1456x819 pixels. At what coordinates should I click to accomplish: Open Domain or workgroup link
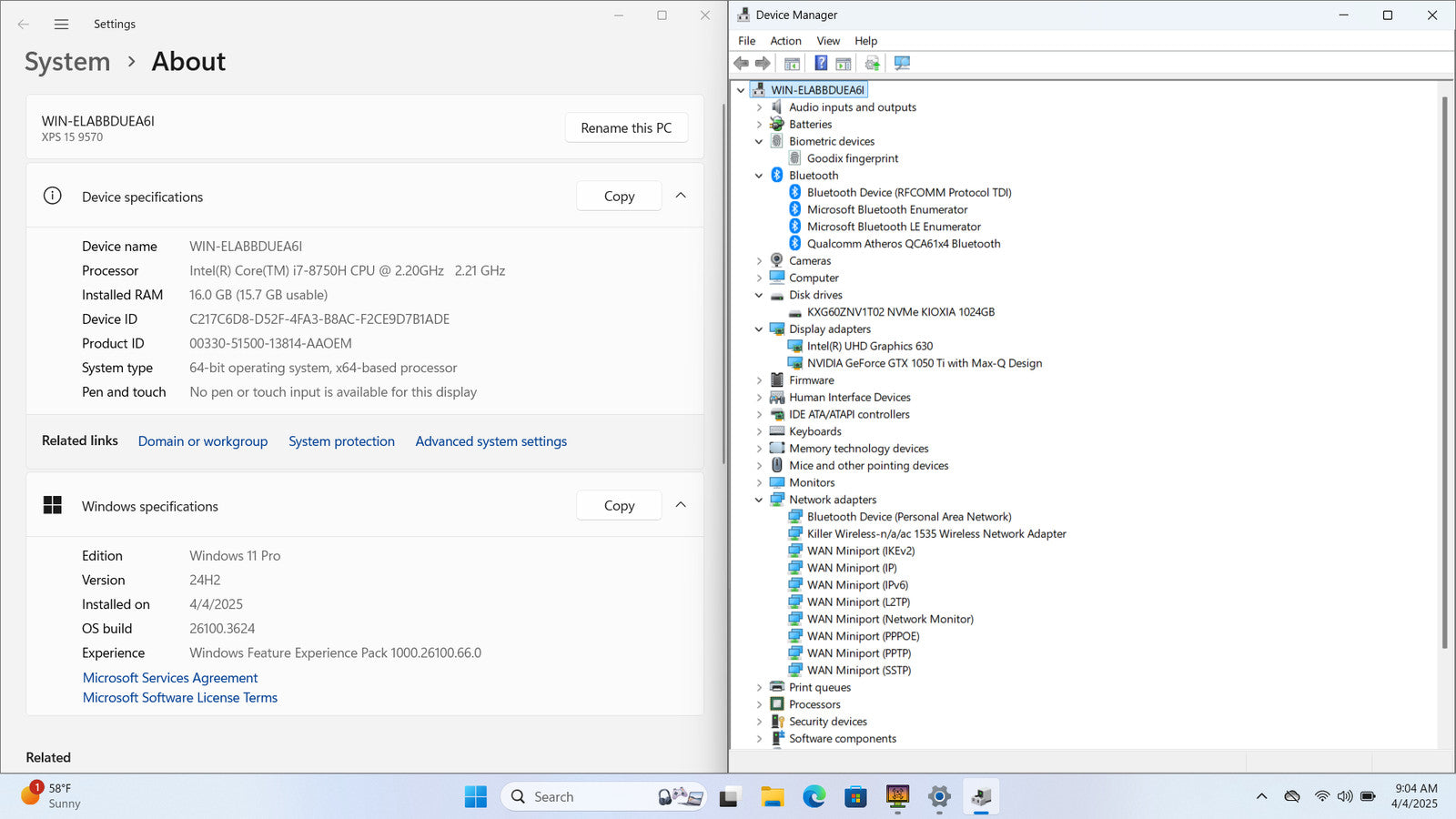(x=203, y=441)
